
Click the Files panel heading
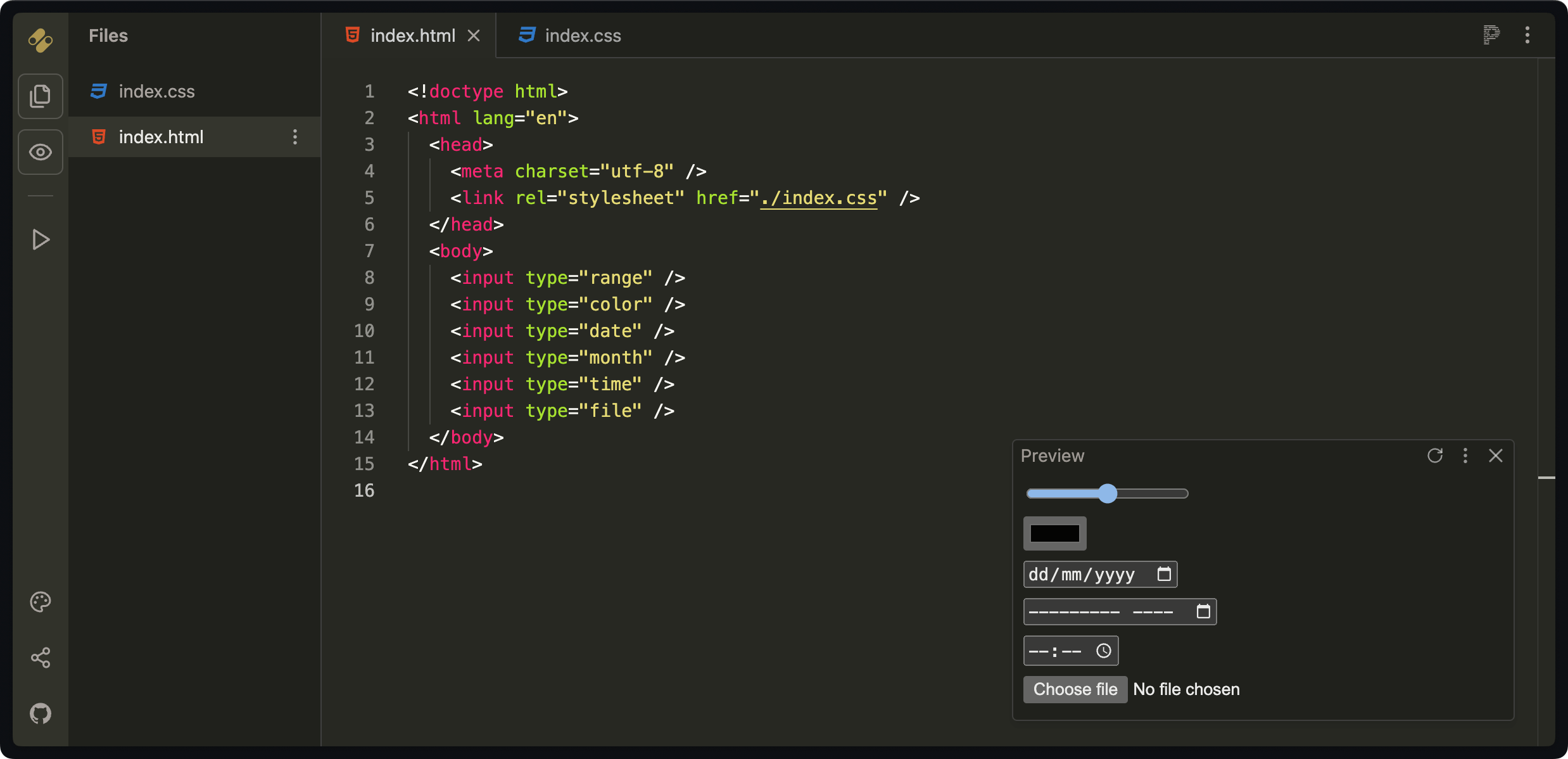[x=108, y=35]
